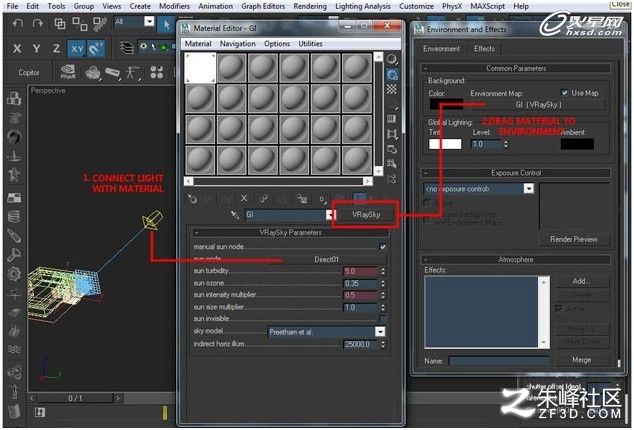Click the Put to Library icon
Screen dimensions: 634x430
pos(302,199)
